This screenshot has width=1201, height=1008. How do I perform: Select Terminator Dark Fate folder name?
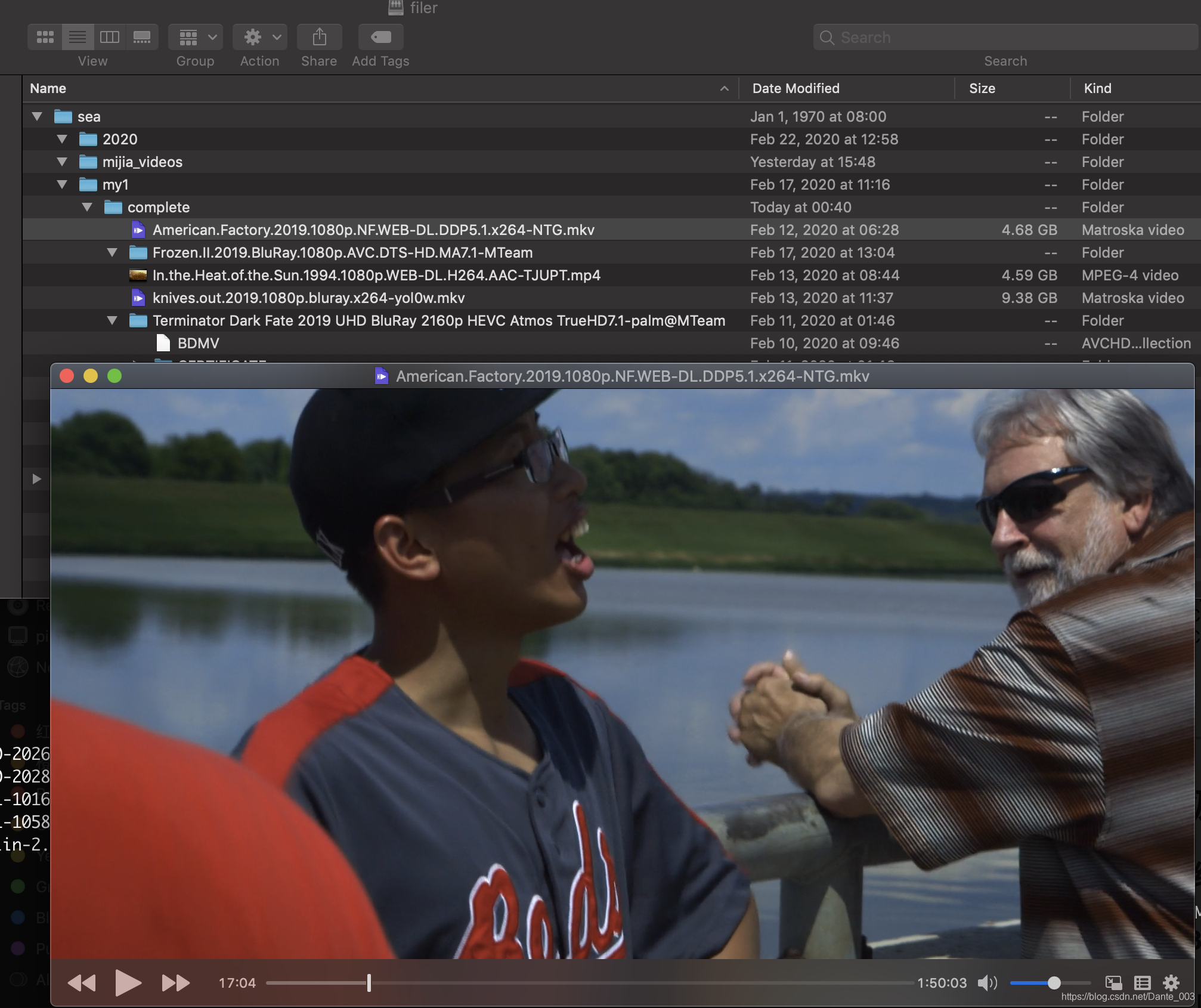pyautogui.click(x=439, y=320)
